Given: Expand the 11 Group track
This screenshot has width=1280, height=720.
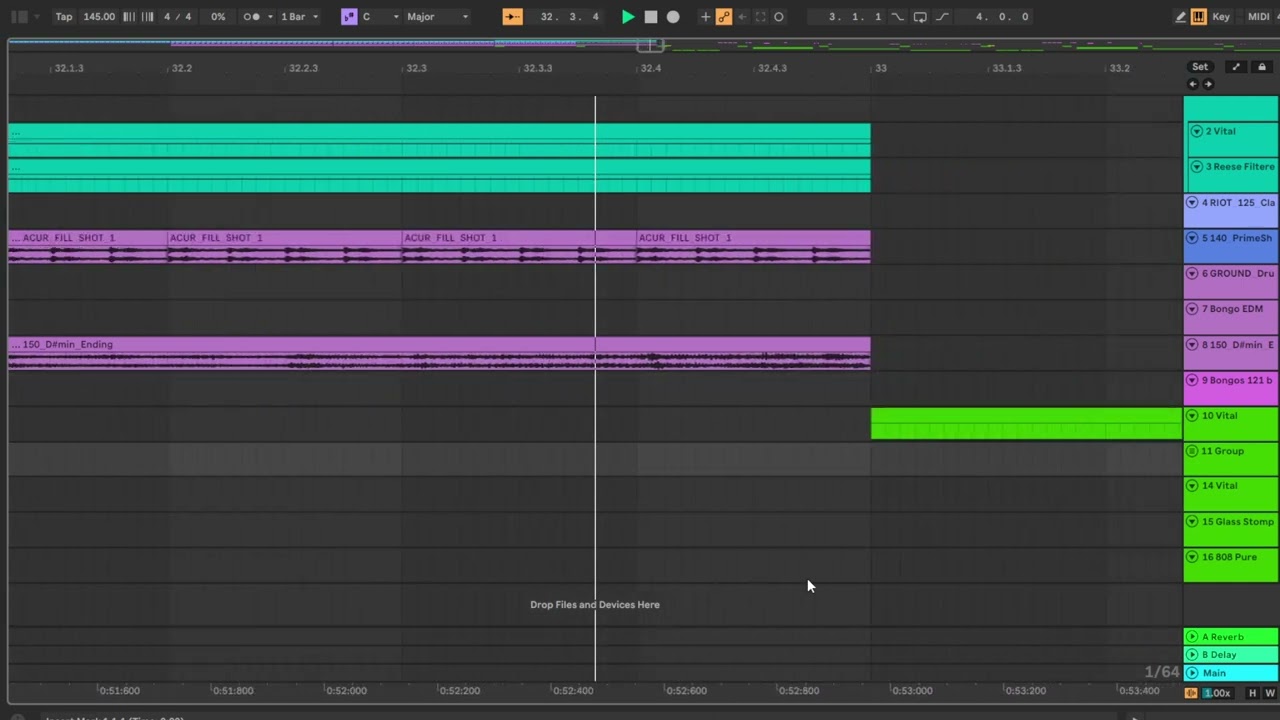Looking at the screenshot, I should coord(1192,451).
